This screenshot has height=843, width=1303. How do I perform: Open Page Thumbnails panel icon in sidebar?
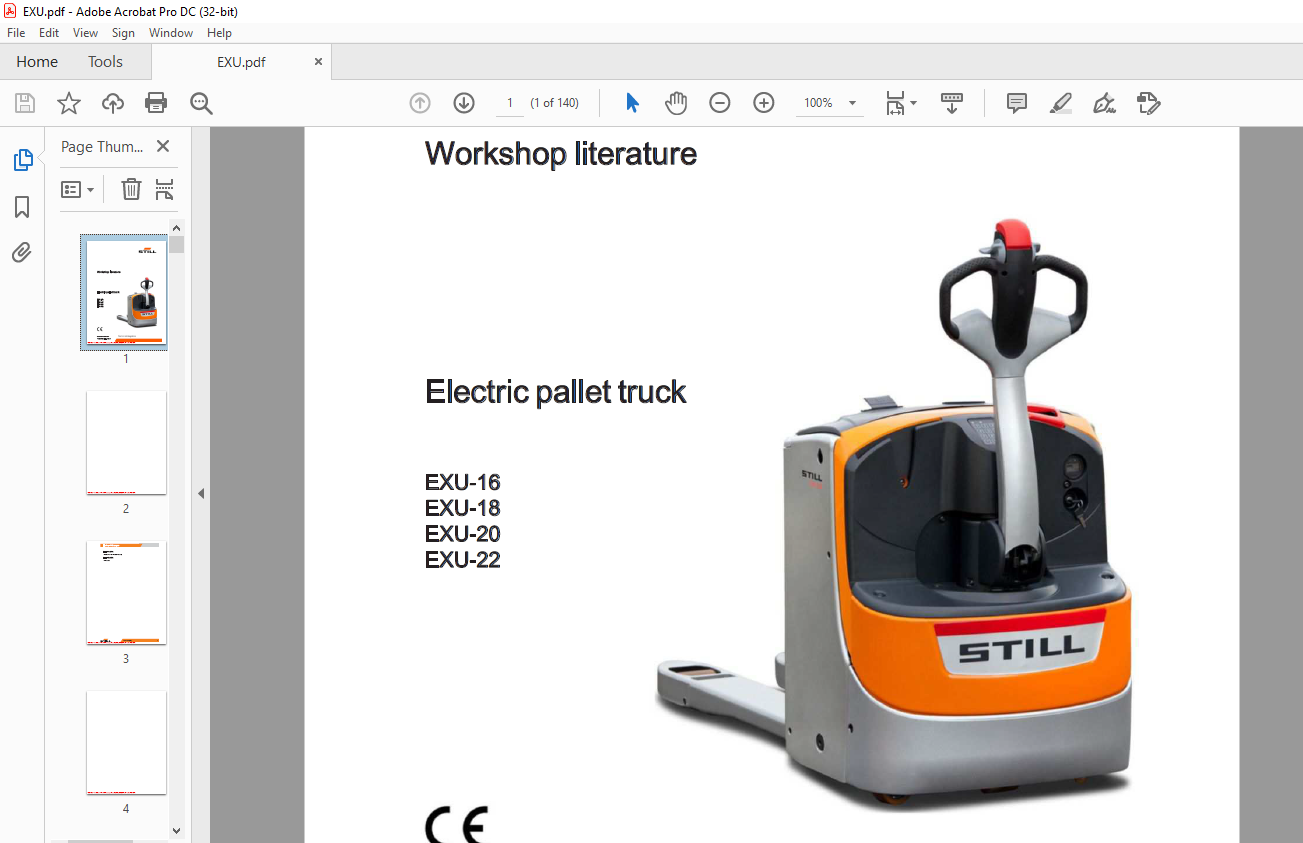[x=22, y=160]
